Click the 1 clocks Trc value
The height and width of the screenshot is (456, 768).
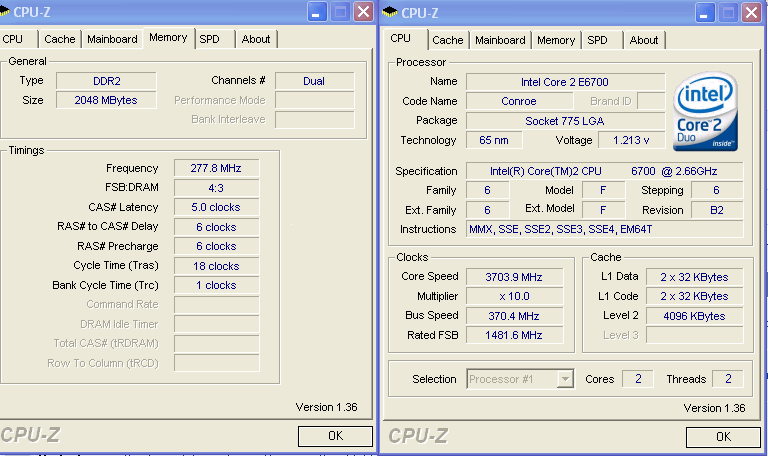(216, 286)
